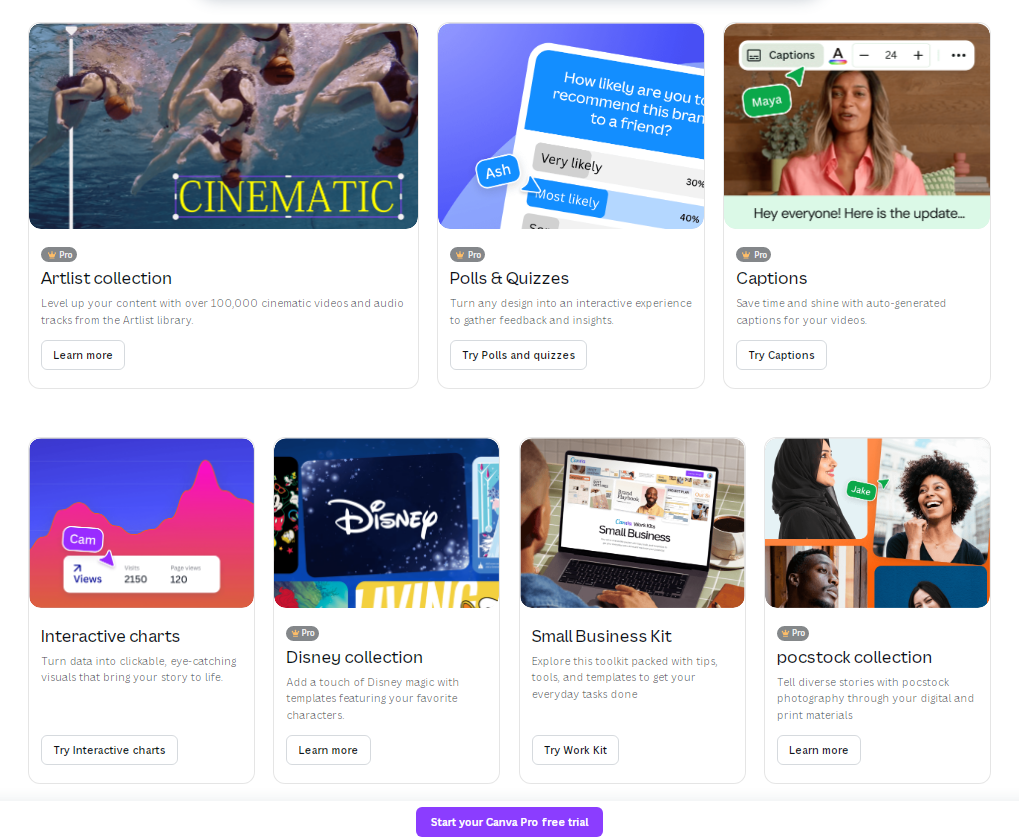Open Learn more on Disney collection
The image size is (1019, 840).
pyautogui.click(x=328, y=749)
